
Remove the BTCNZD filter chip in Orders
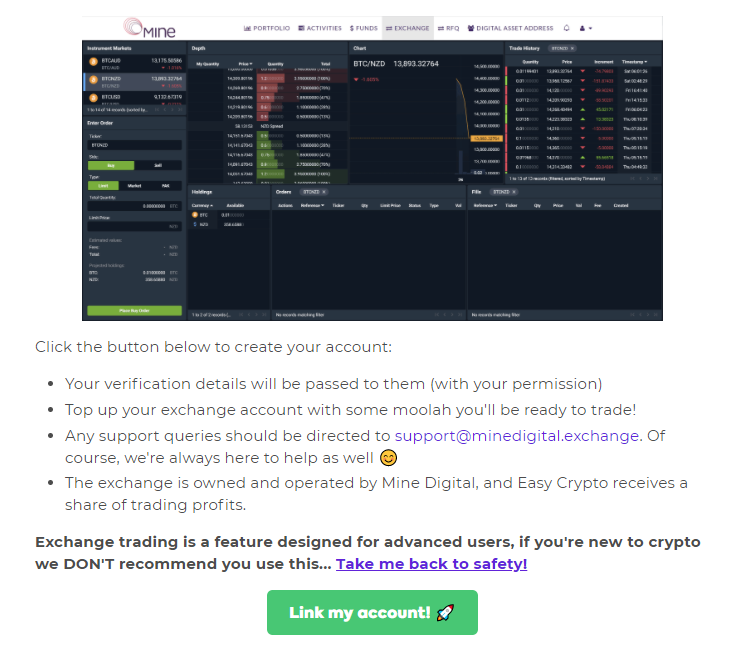[324, 192]
